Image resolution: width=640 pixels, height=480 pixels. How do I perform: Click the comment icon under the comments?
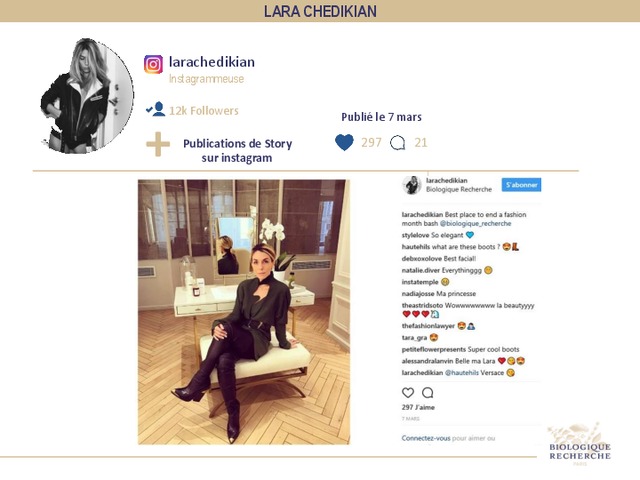(x=427, y=393)
